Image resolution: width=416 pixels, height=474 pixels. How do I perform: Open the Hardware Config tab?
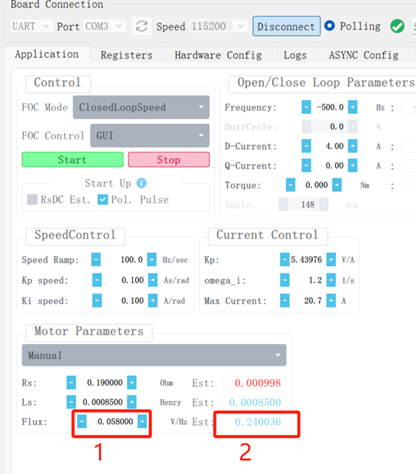point(218,55)
